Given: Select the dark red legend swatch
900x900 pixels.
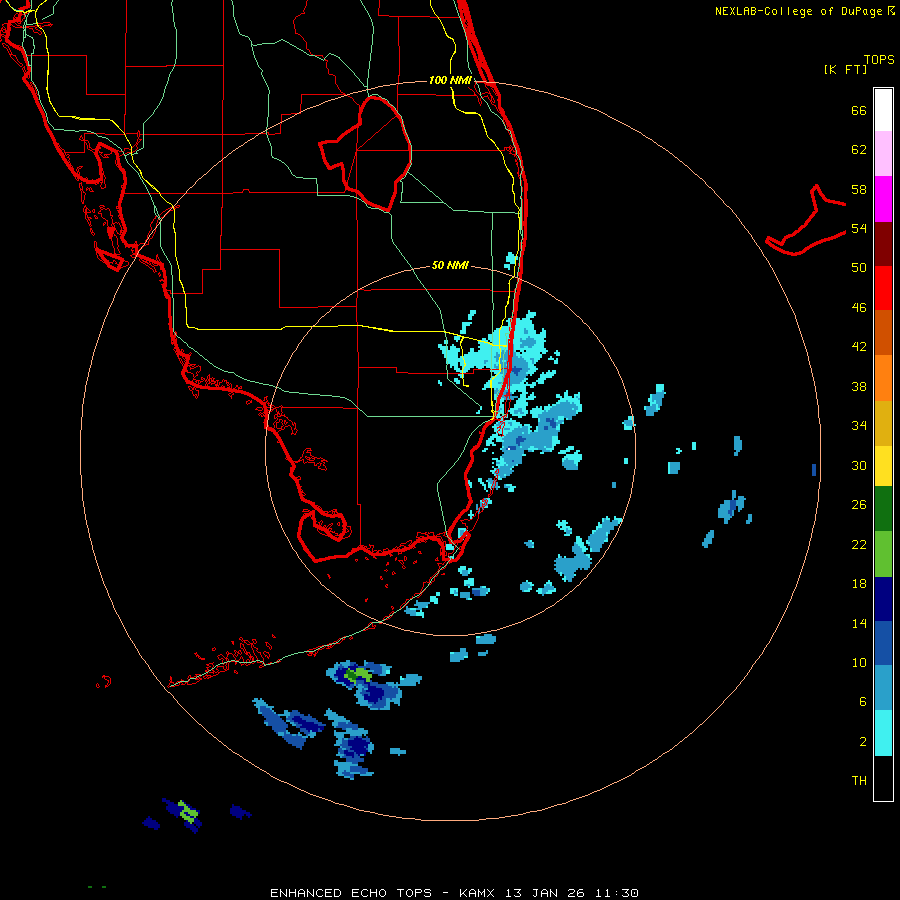Looking at the screenshot, I should pyautogui.click(x=883, y=243).
